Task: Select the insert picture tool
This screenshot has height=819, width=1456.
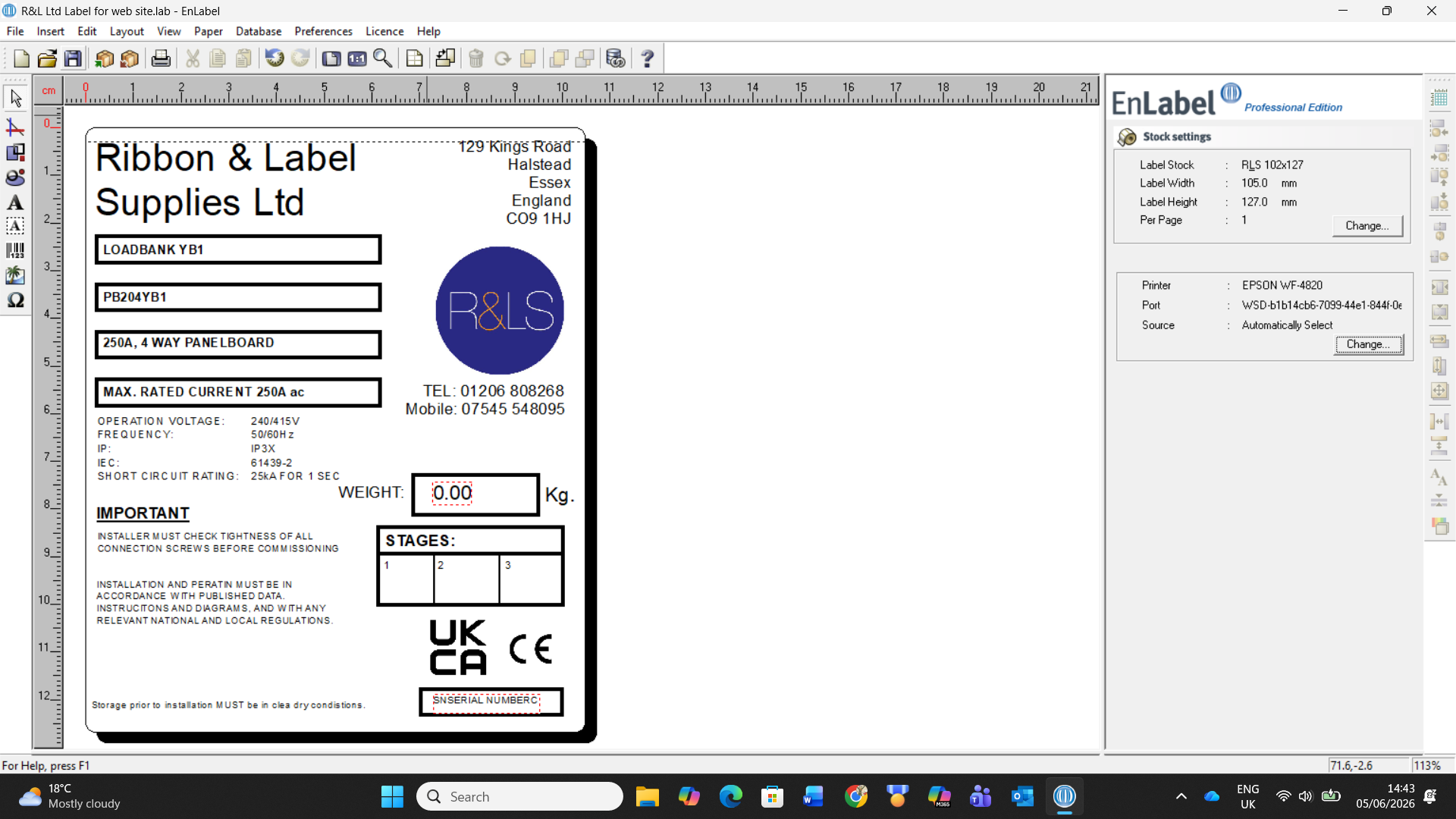Action: point(15,275)
